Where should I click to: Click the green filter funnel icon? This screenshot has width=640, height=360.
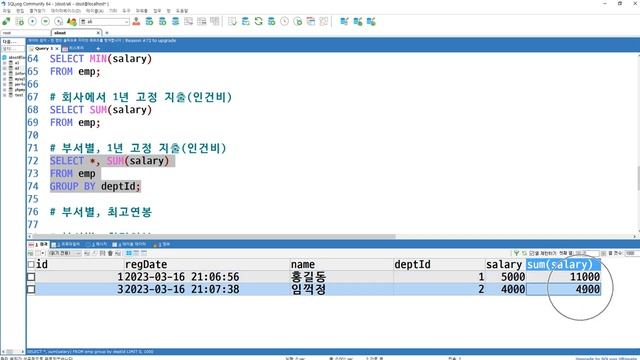point(516,253)
